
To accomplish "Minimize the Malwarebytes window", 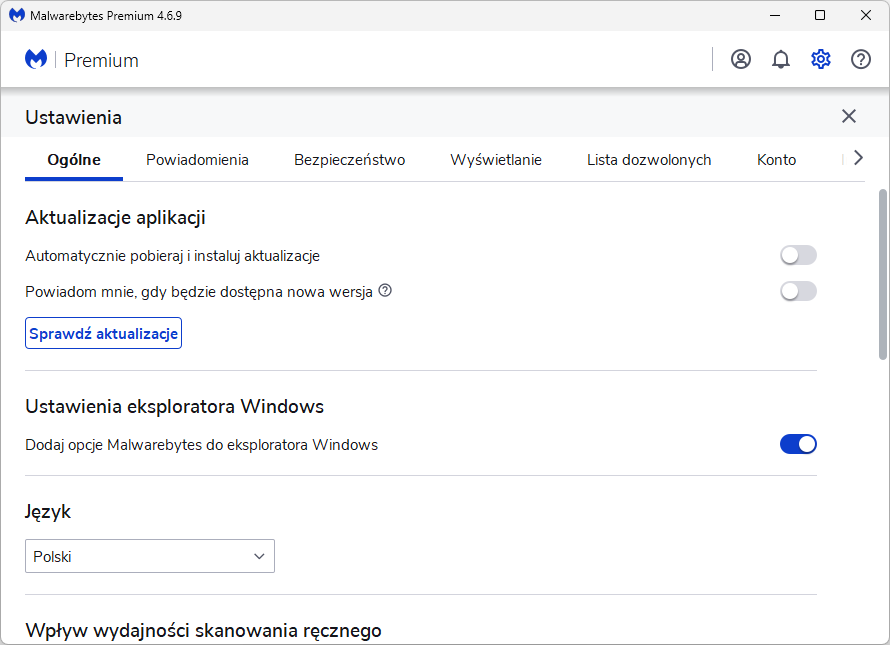I will coord(775,15).
